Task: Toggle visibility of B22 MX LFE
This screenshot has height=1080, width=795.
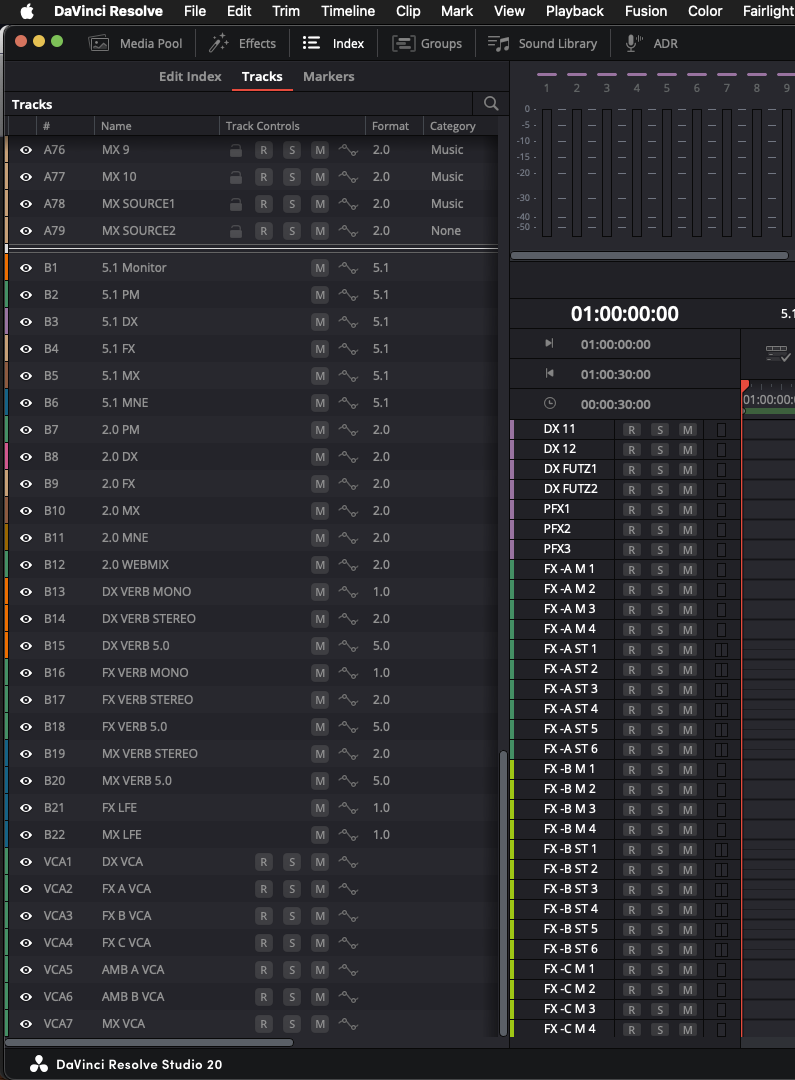Action: 25,835
